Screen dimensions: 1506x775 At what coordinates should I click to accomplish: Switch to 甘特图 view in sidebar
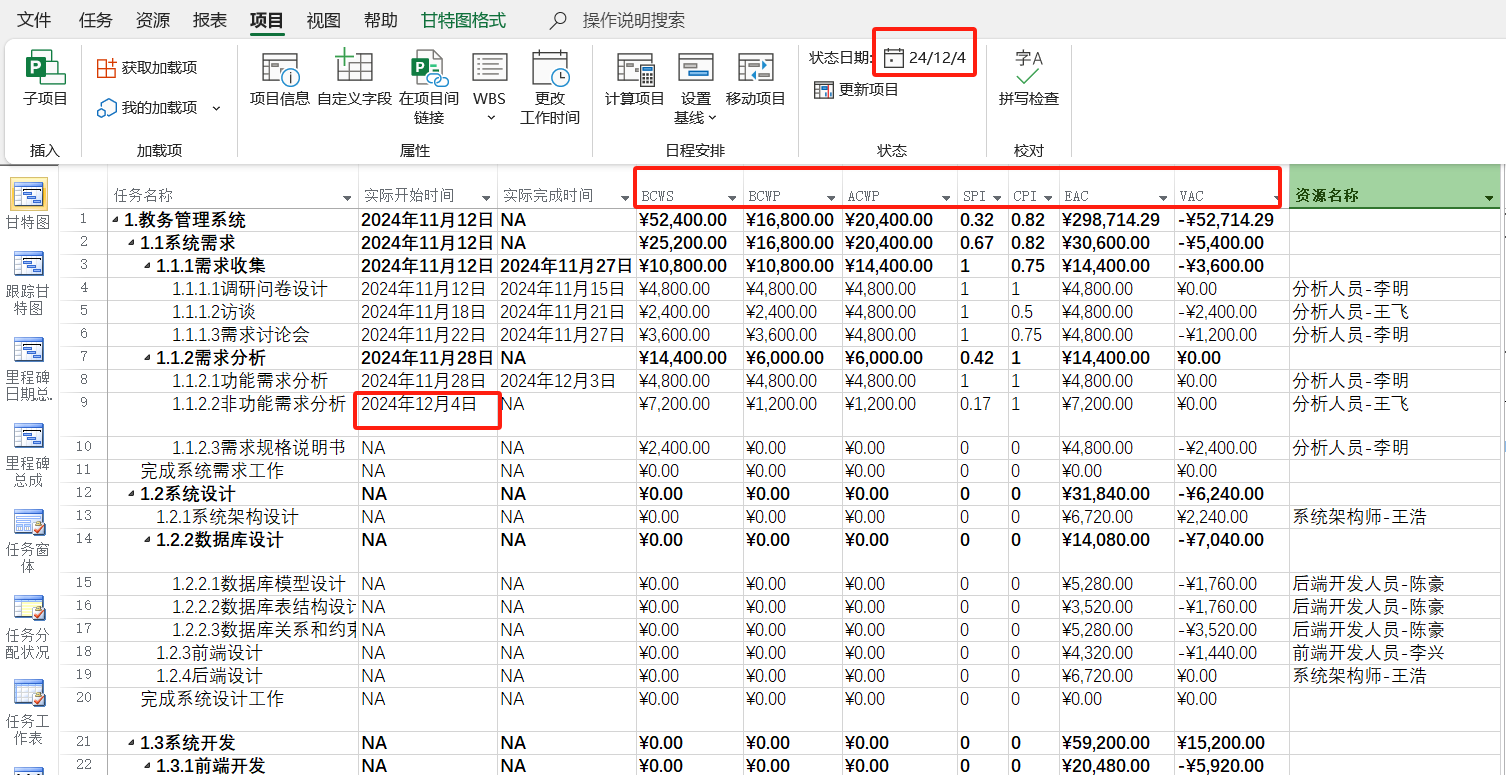(28, 204)
